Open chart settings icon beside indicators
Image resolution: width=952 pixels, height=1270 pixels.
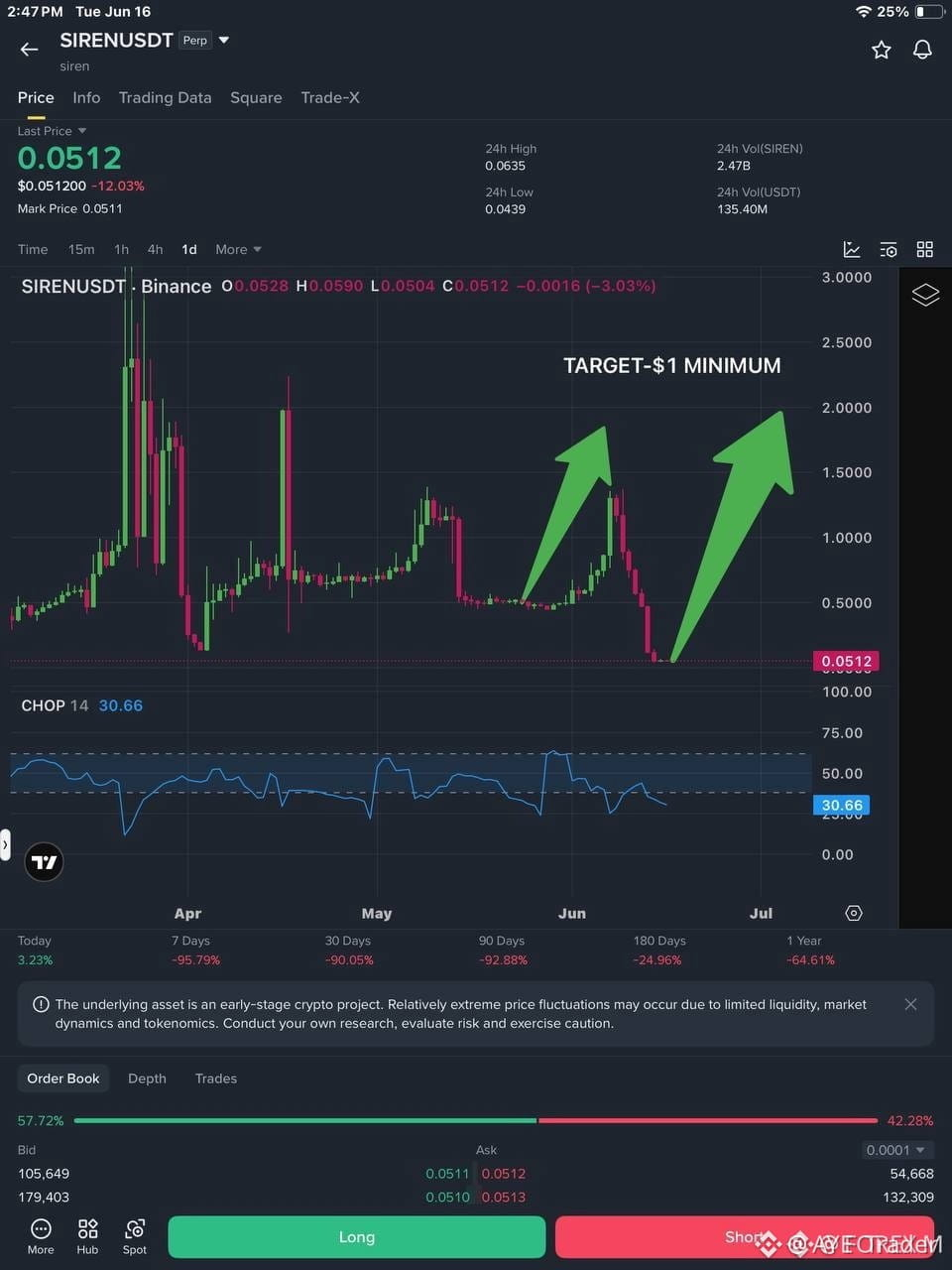pos(888,249)
